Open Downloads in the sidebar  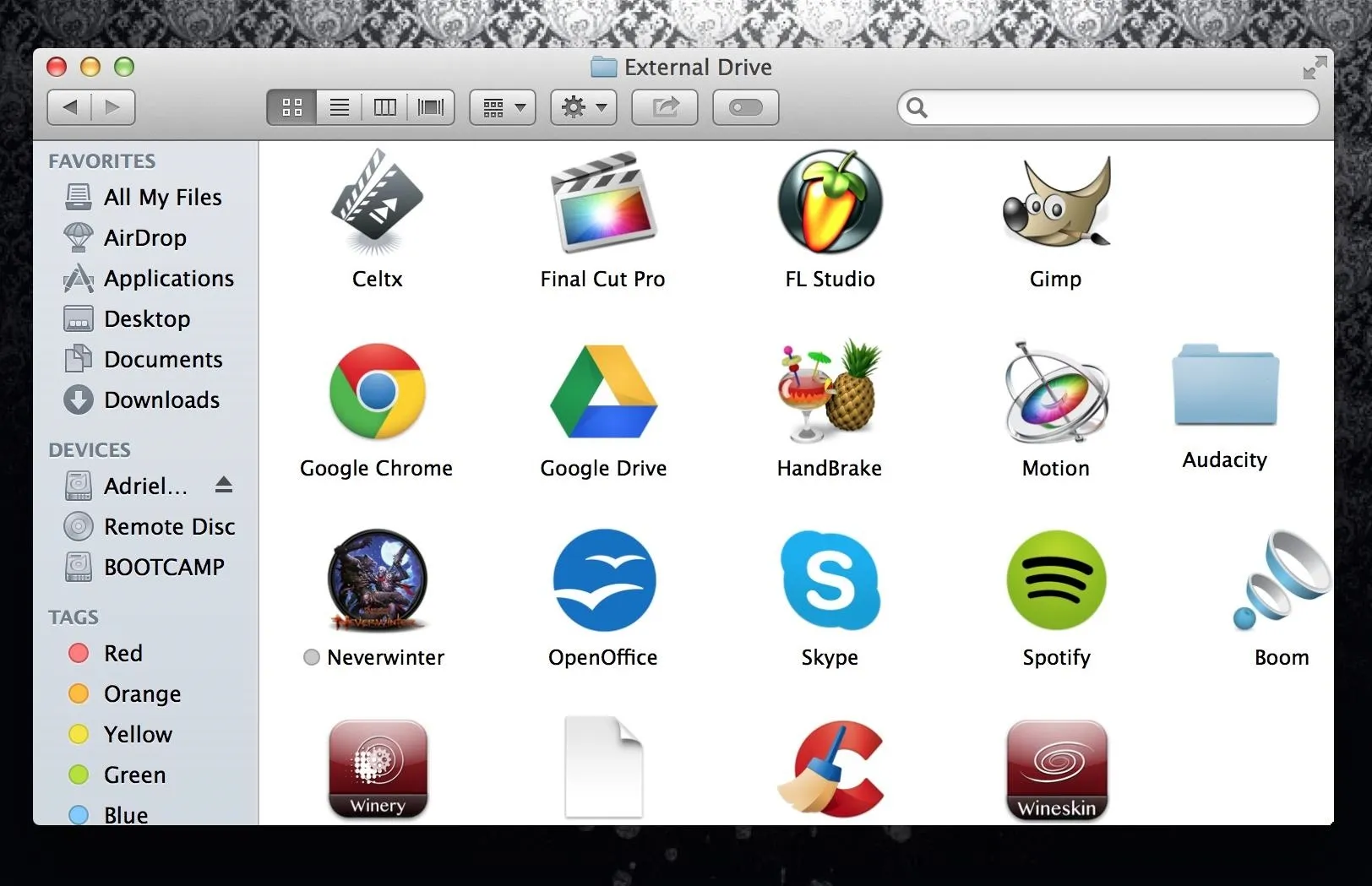pos(145,400)
